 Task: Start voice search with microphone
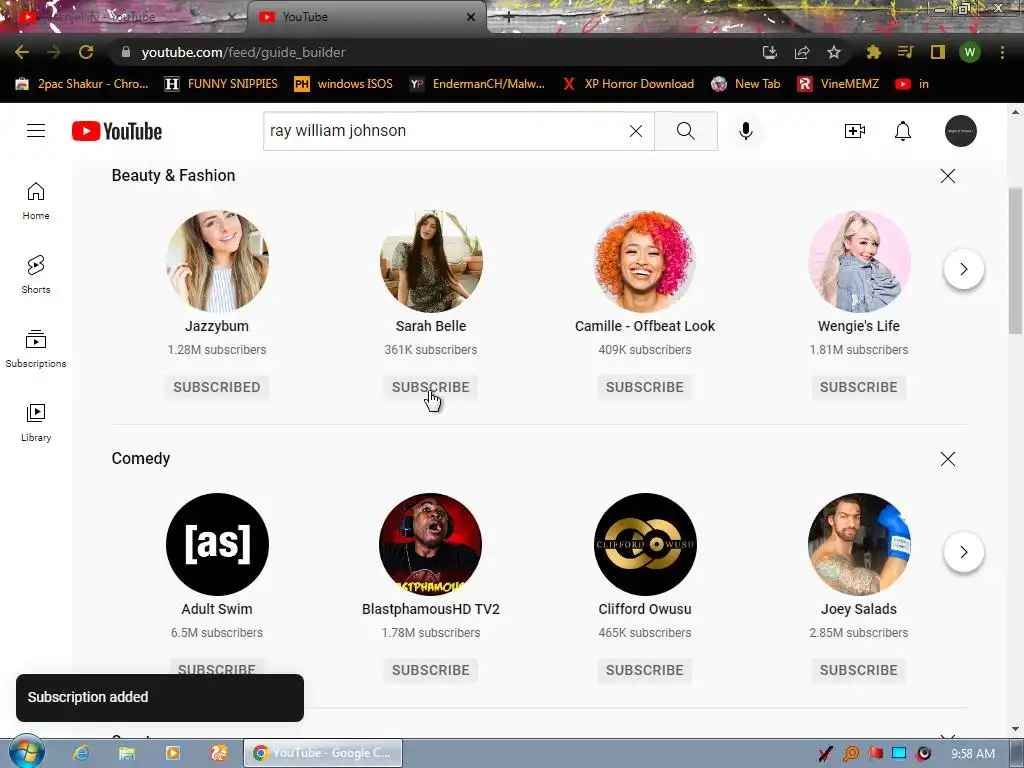tap(745, 131)
